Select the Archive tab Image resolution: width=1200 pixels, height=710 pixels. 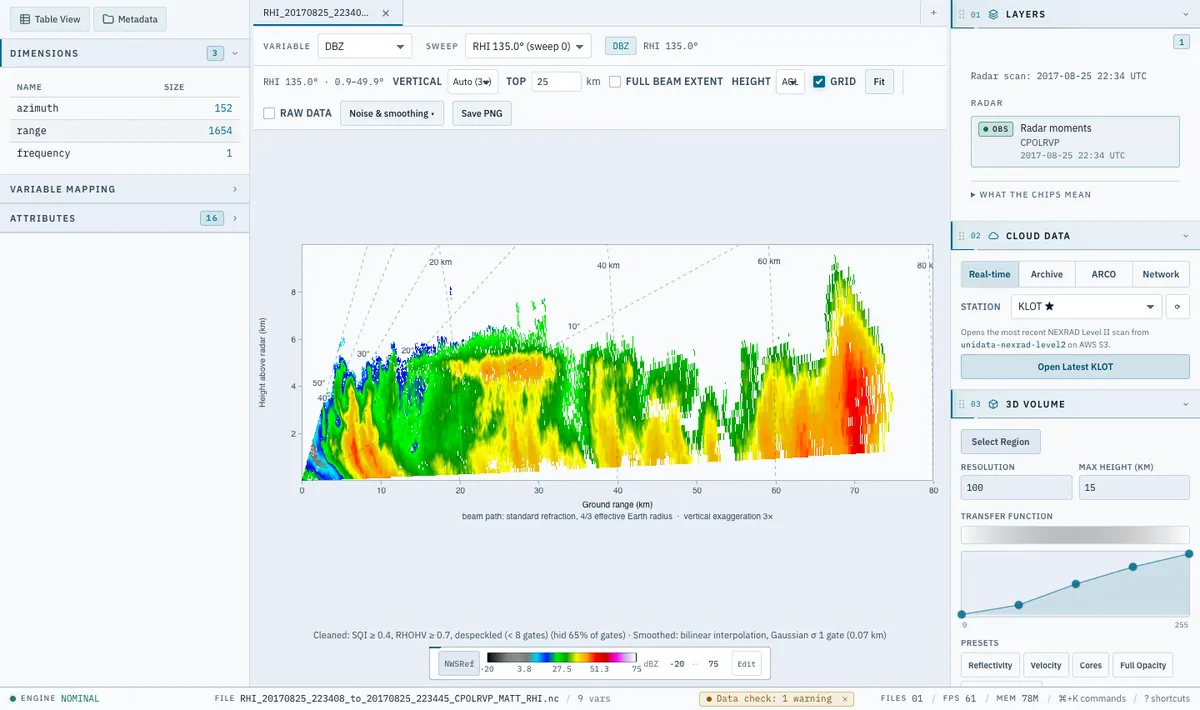coord(1047,274)
